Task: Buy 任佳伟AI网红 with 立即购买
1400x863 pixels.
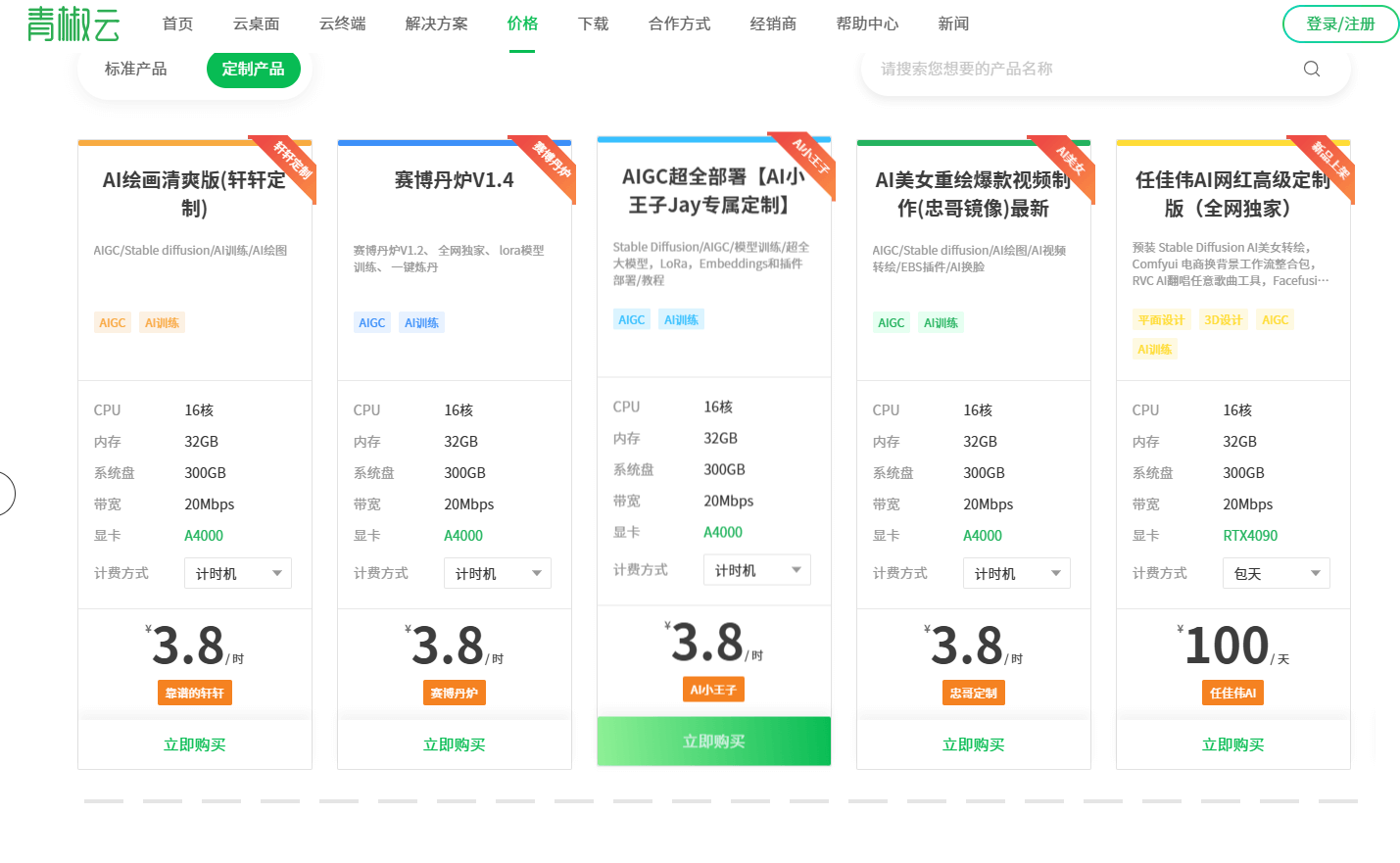Action: [x=1233, y=744]
